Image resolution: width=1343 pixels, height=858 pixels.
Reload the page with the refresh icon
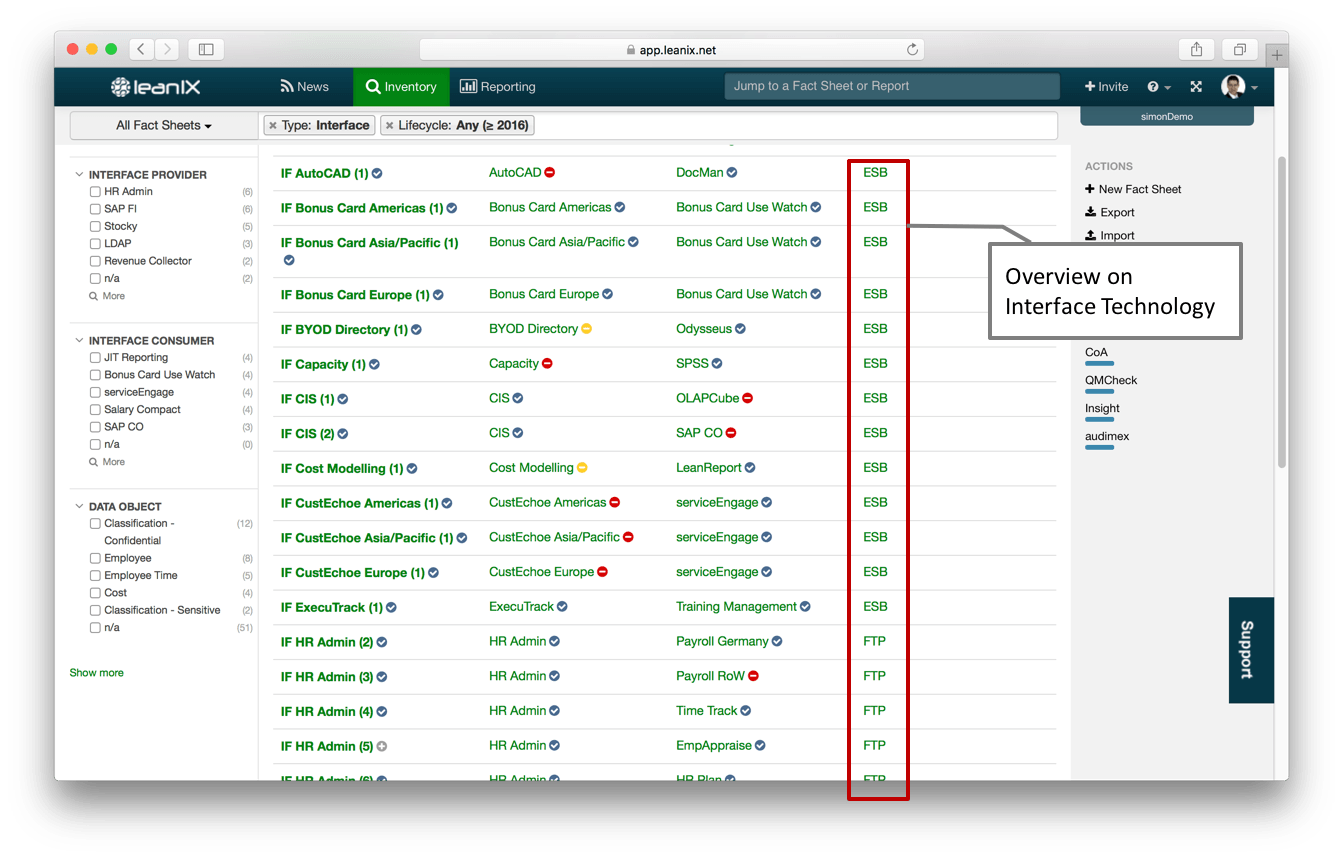(x=912, y=50)
